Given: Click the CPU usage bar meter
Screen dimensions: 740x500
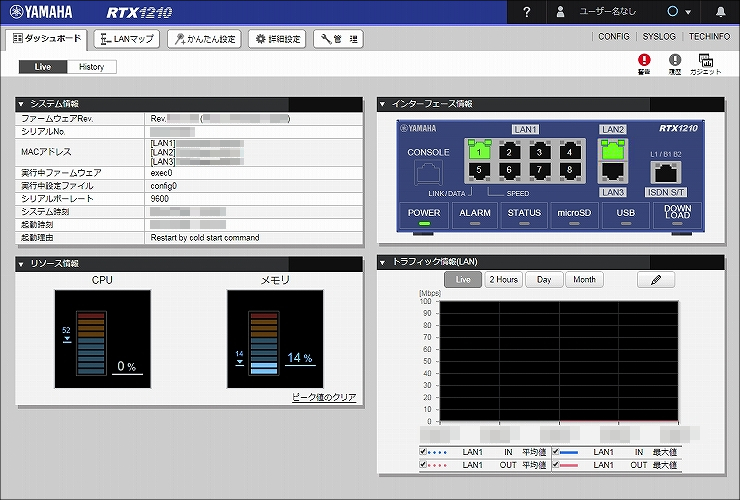Looking at the screenshot, I should point(91,343).
